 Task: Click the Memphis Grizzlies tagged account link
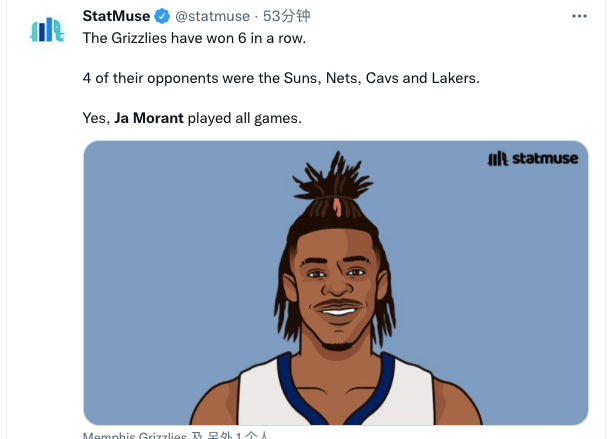[135, 436]
